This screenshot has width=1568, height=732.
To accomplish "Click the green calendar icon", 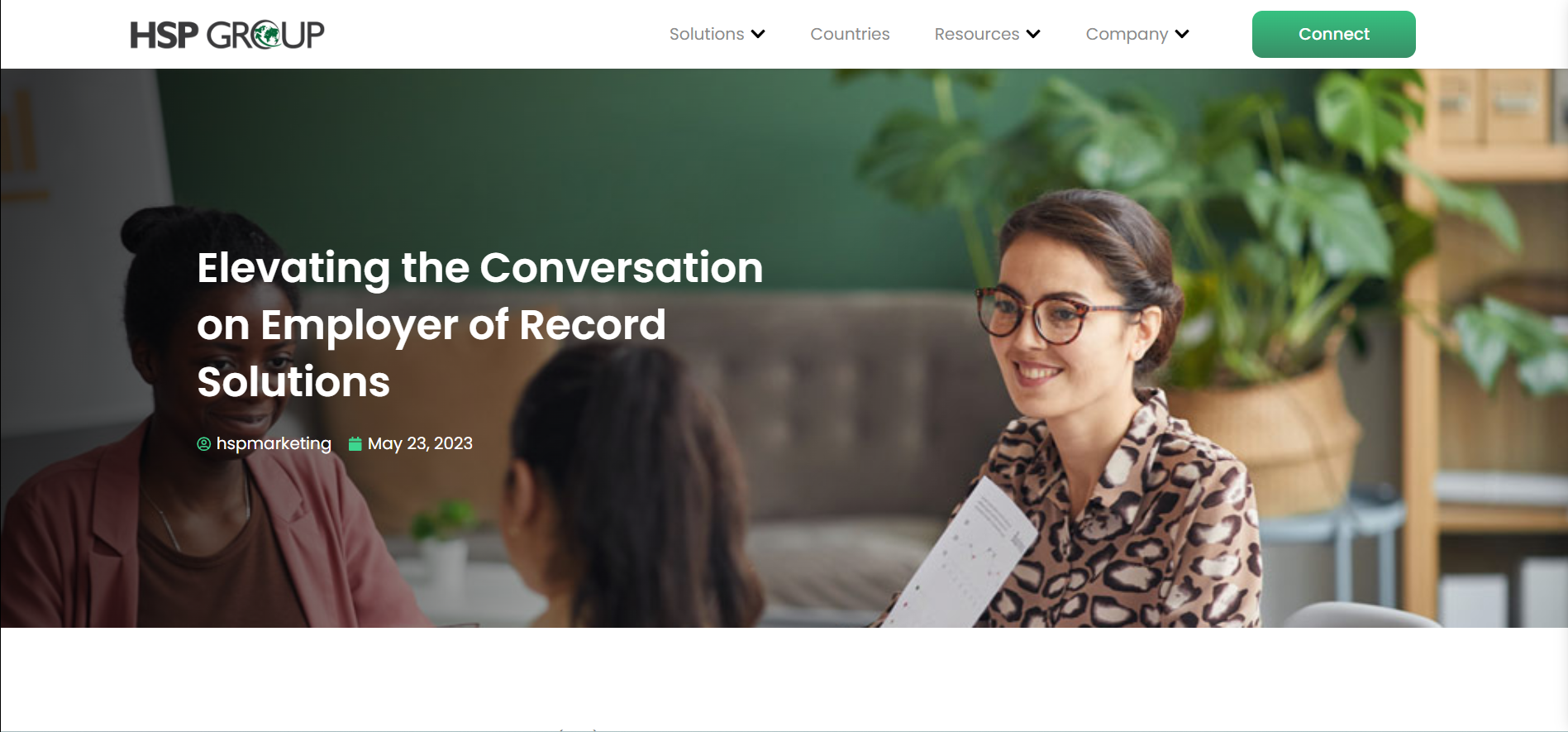I will [x=355, y=444].
